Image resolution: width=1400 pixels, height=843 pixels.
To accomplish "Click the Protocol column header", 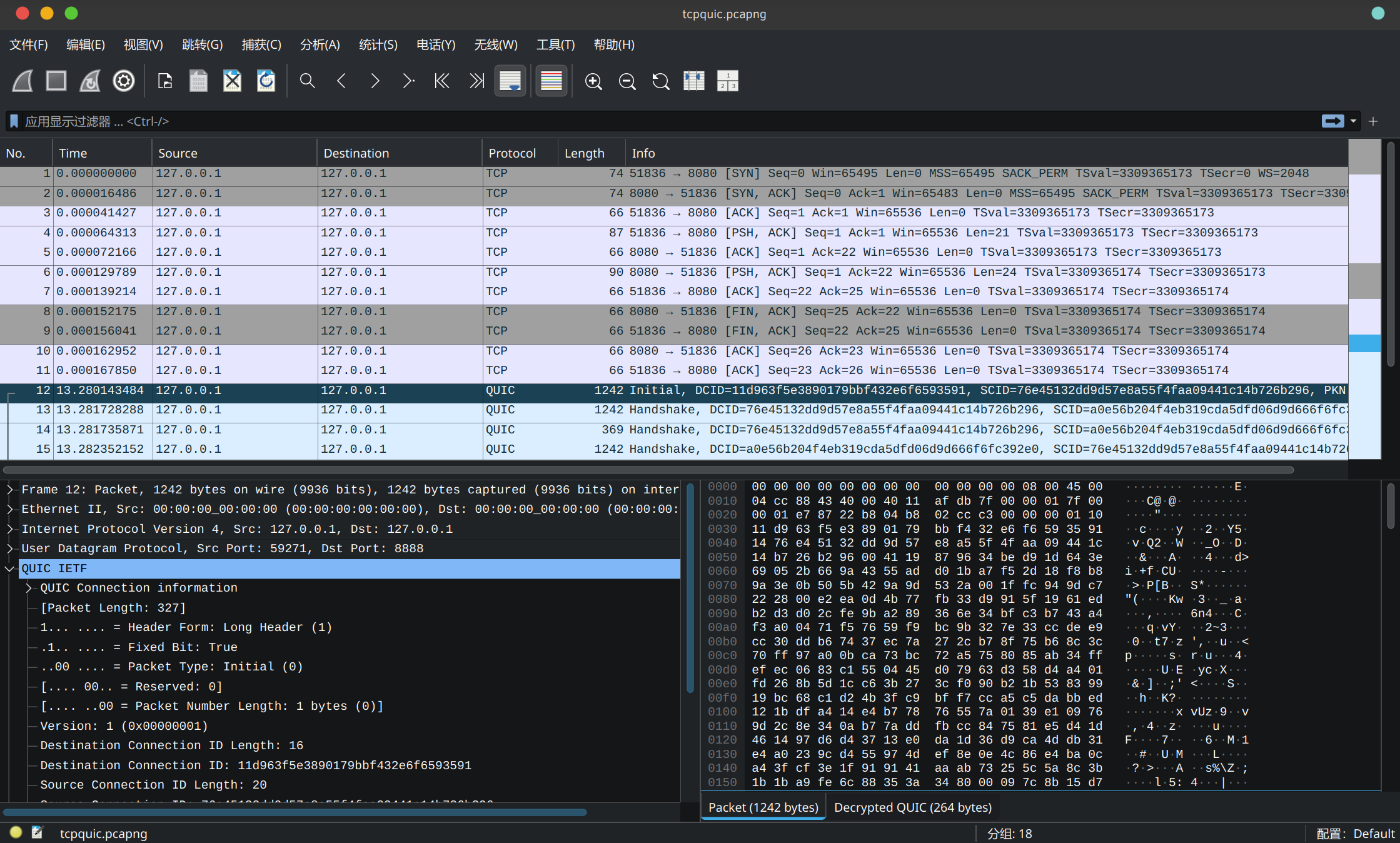I will click(511, 153).
